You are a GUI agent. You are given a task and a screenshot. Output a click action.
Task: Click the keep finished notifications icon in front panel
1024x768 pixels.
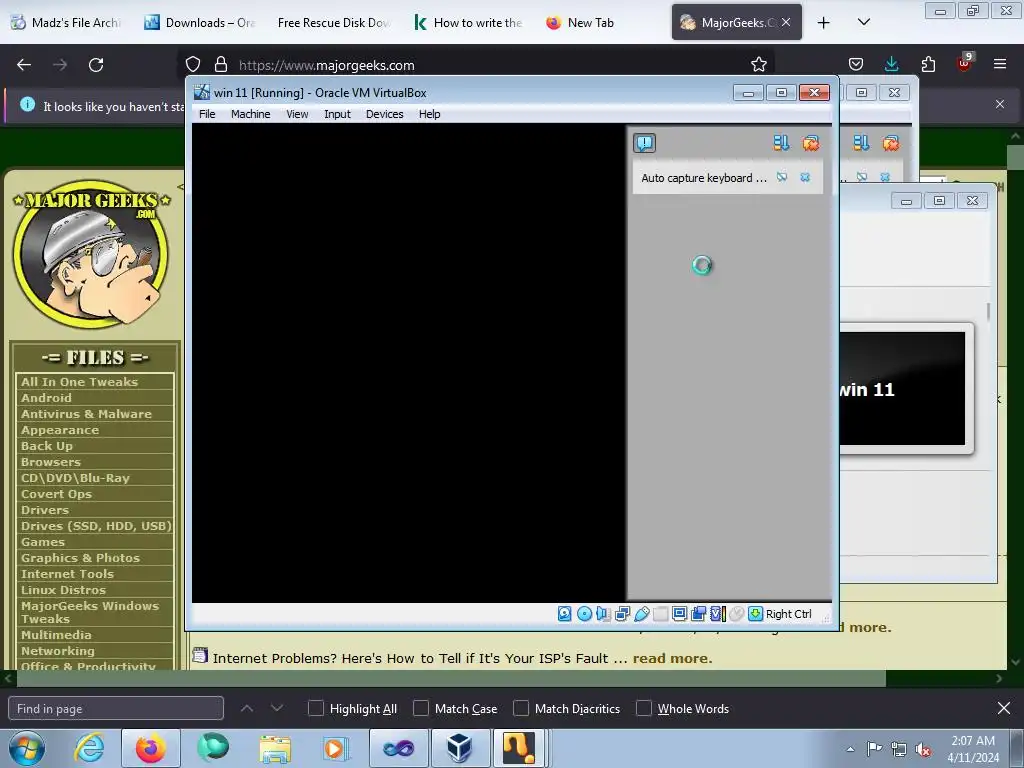781,143
